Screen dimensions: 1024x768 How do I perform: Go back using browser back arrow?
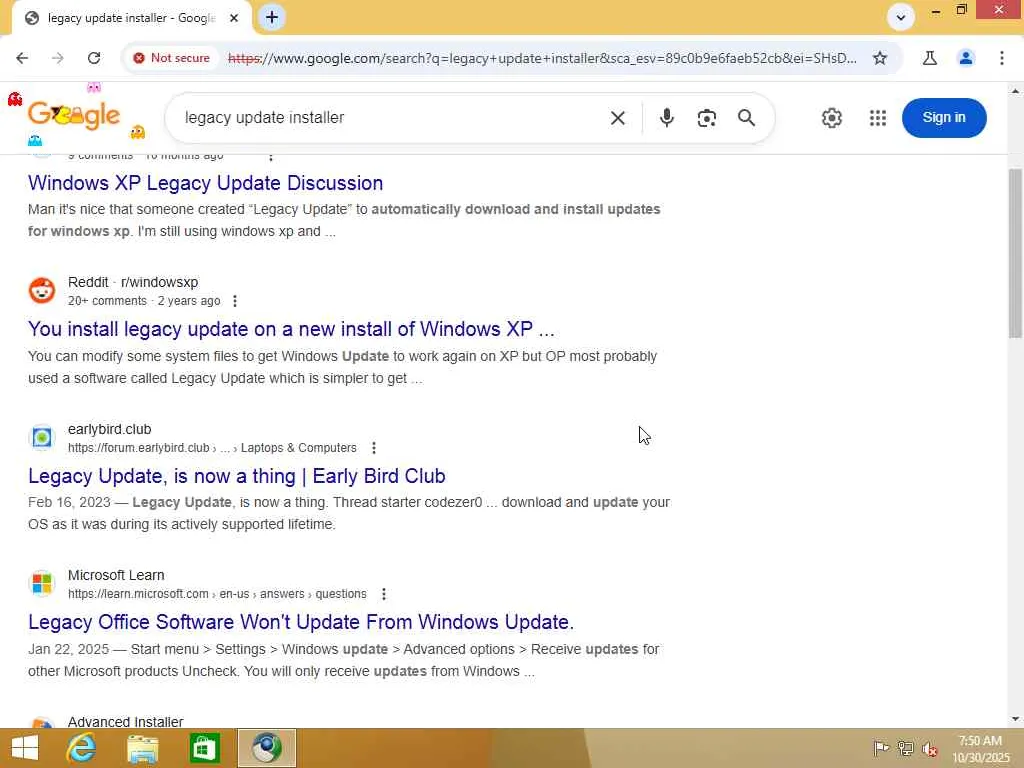[x=22, y=58]
